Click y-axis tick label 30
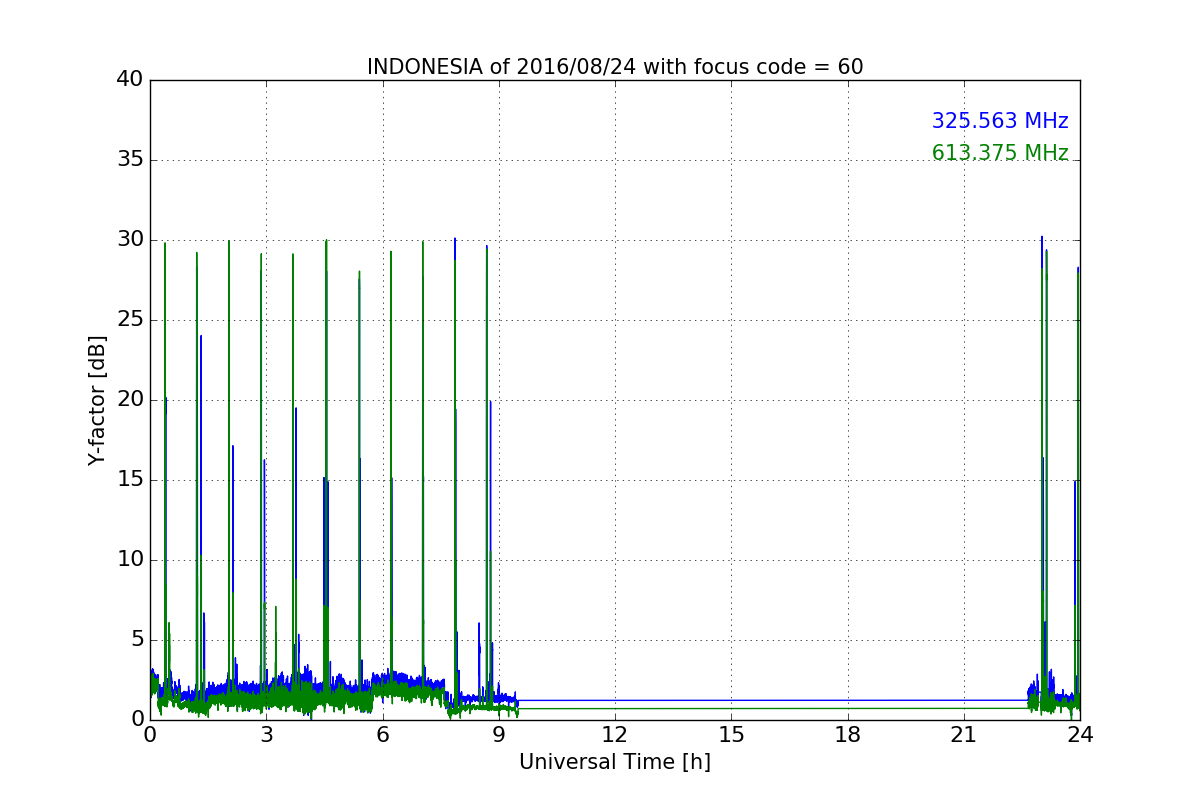The image size is (1200, 800). 130,240
